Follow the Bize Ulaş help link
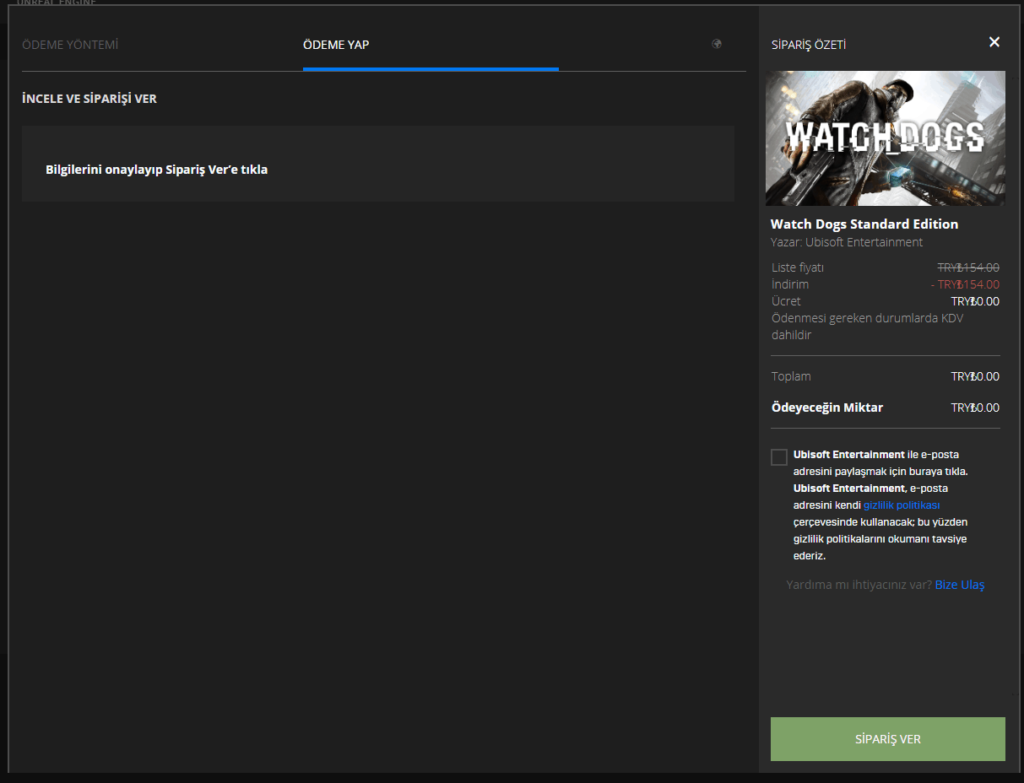1024x783 pixels. pos(959,584)
